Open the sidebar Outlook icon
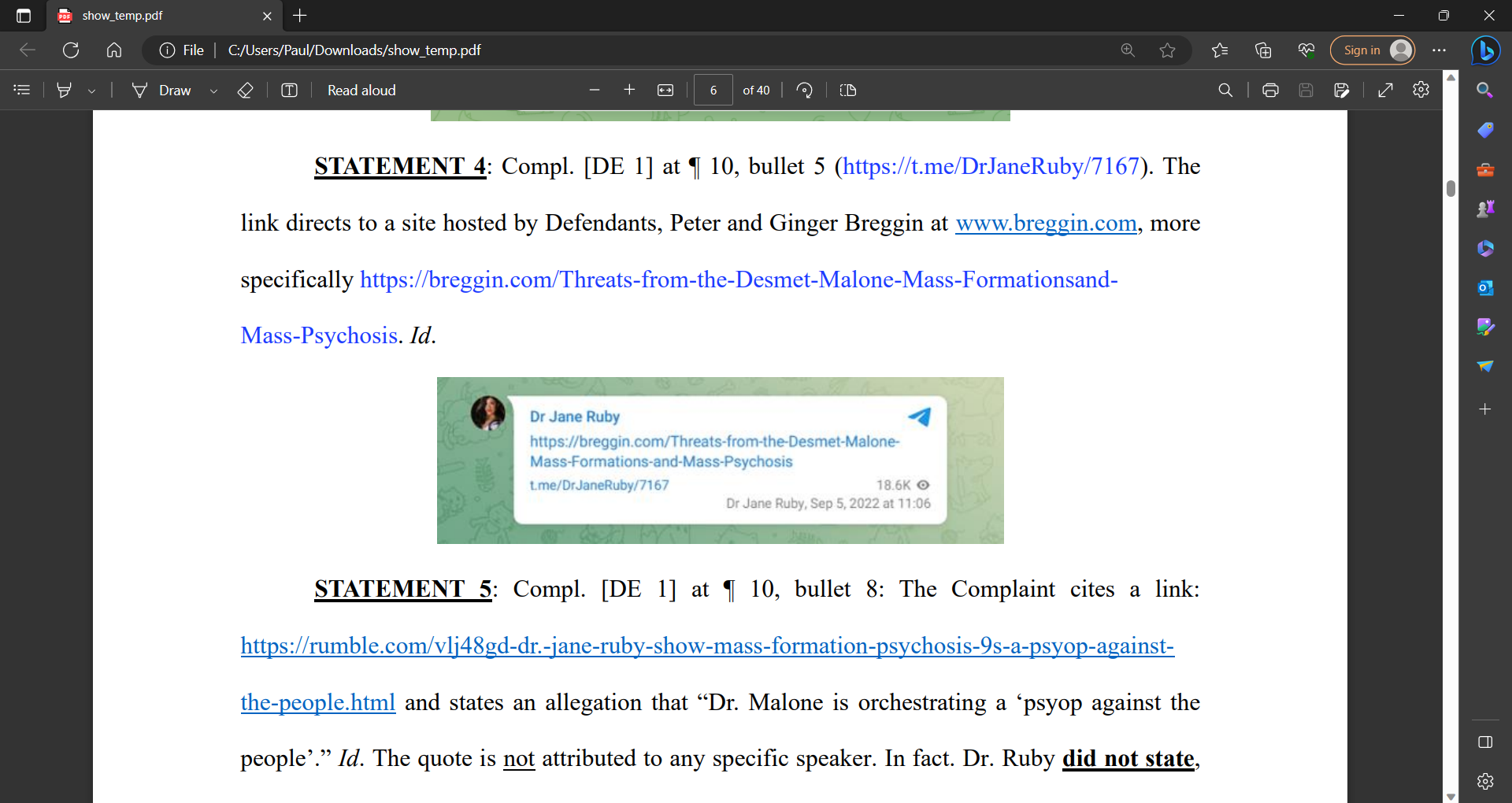 pos(1485,288)
